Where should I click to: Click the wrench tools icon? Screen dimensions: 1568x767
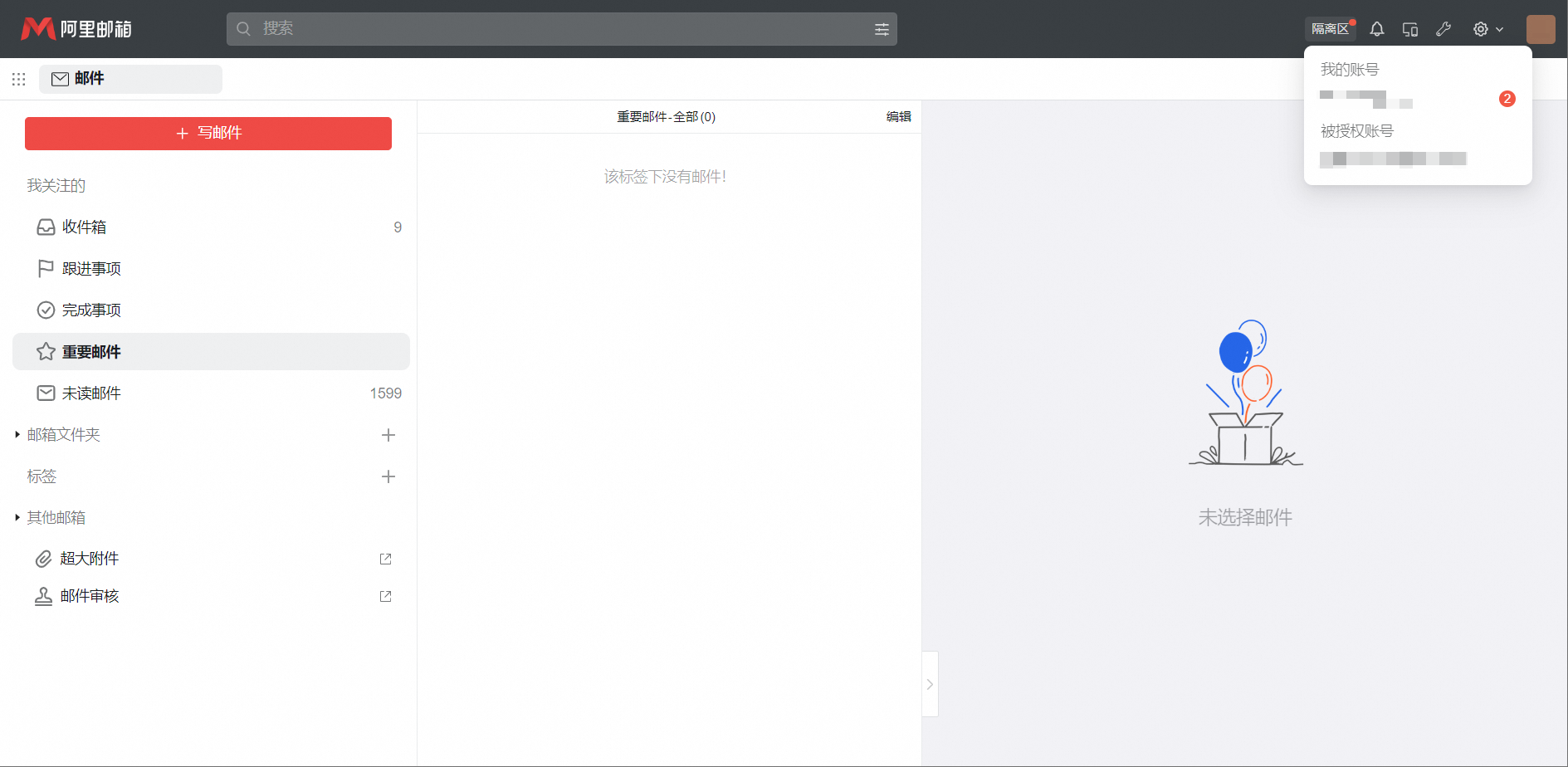coord(1443,29)
